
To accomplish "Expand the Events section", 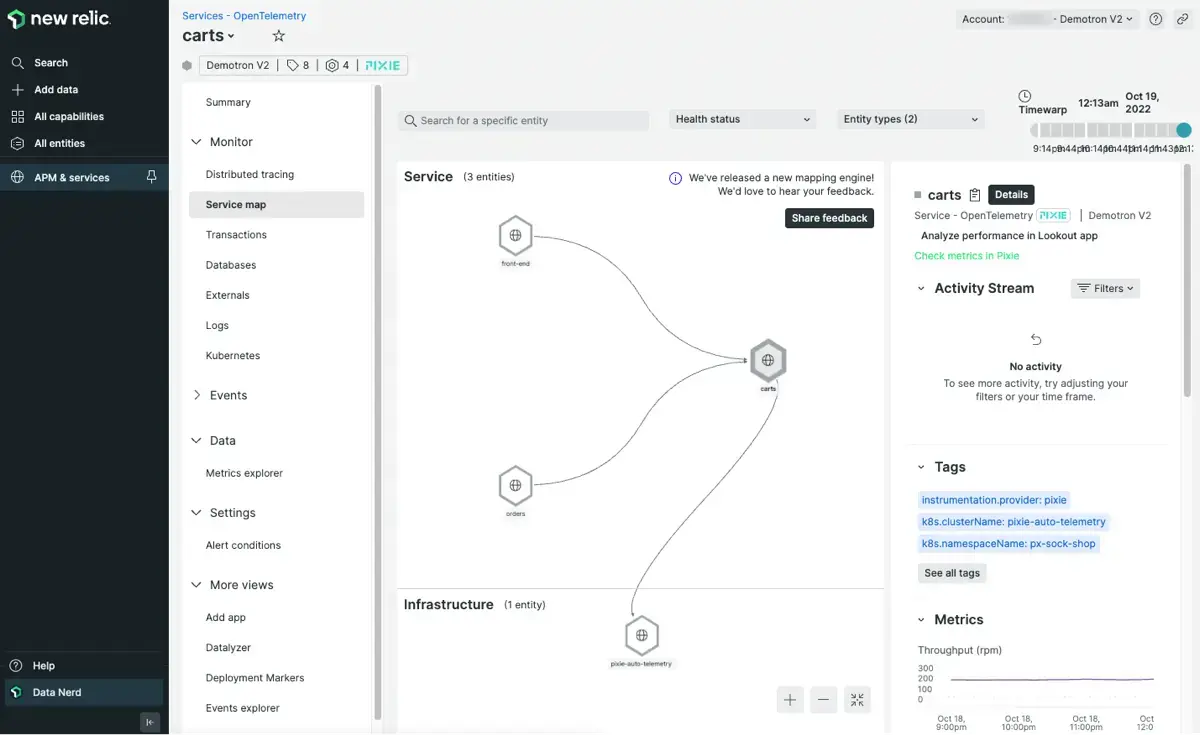I will pyautogui.click(x=197, y=395).
